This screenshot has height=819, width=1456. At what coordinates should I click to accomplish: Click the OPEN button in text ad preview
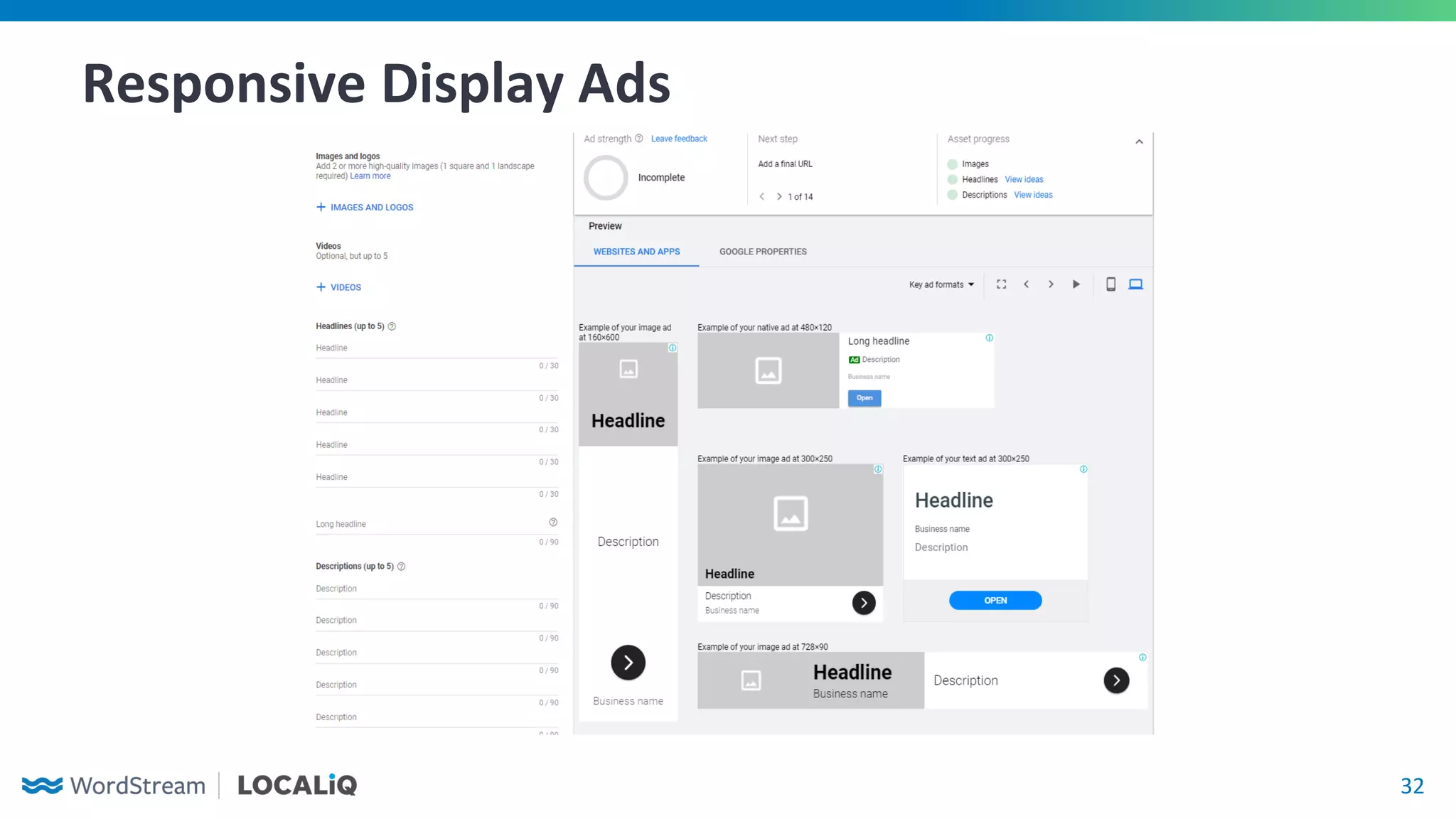995,601
